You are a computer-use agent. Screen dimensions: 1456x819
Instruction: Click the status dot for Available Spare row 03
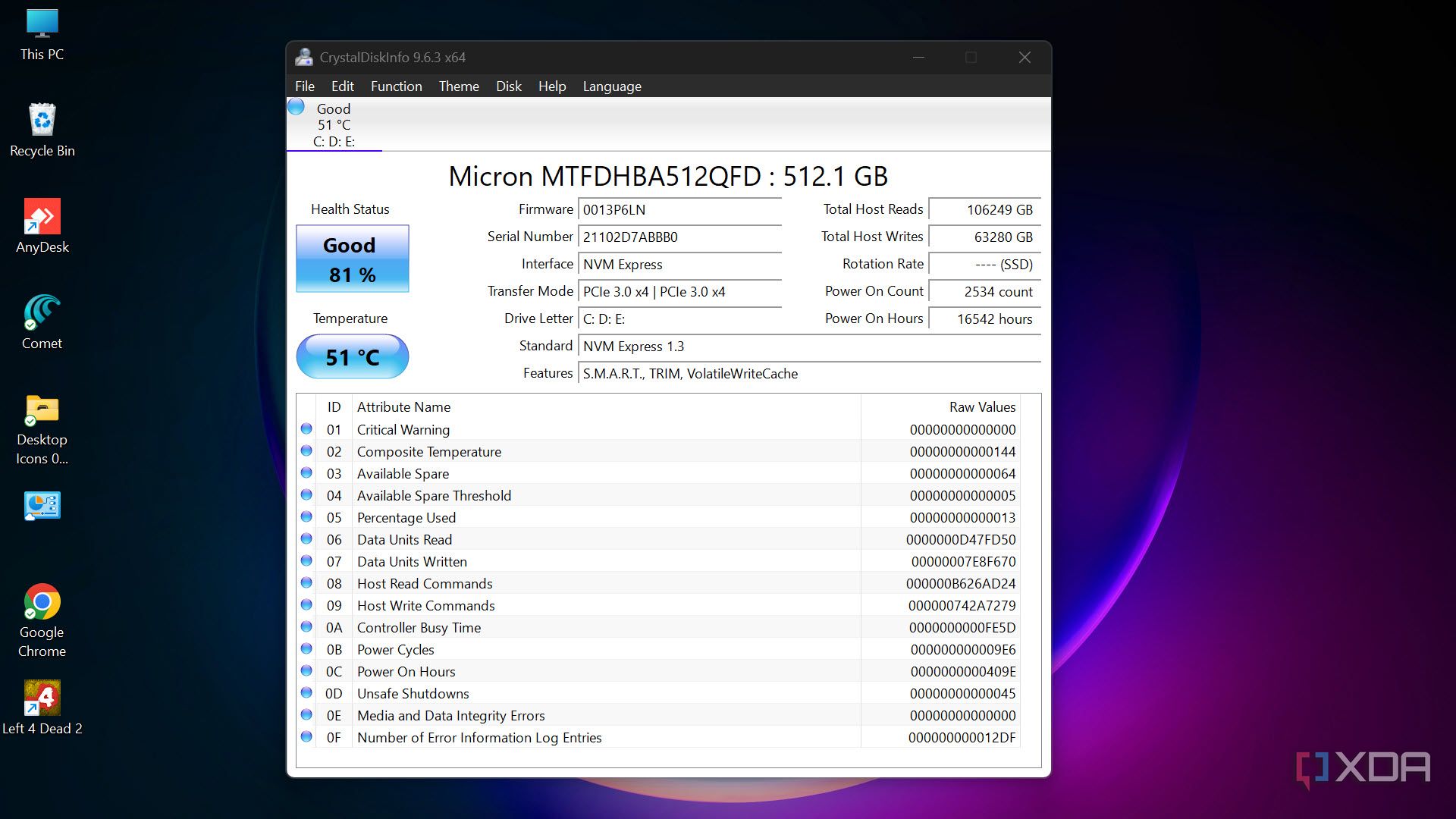tap(306, 473)
